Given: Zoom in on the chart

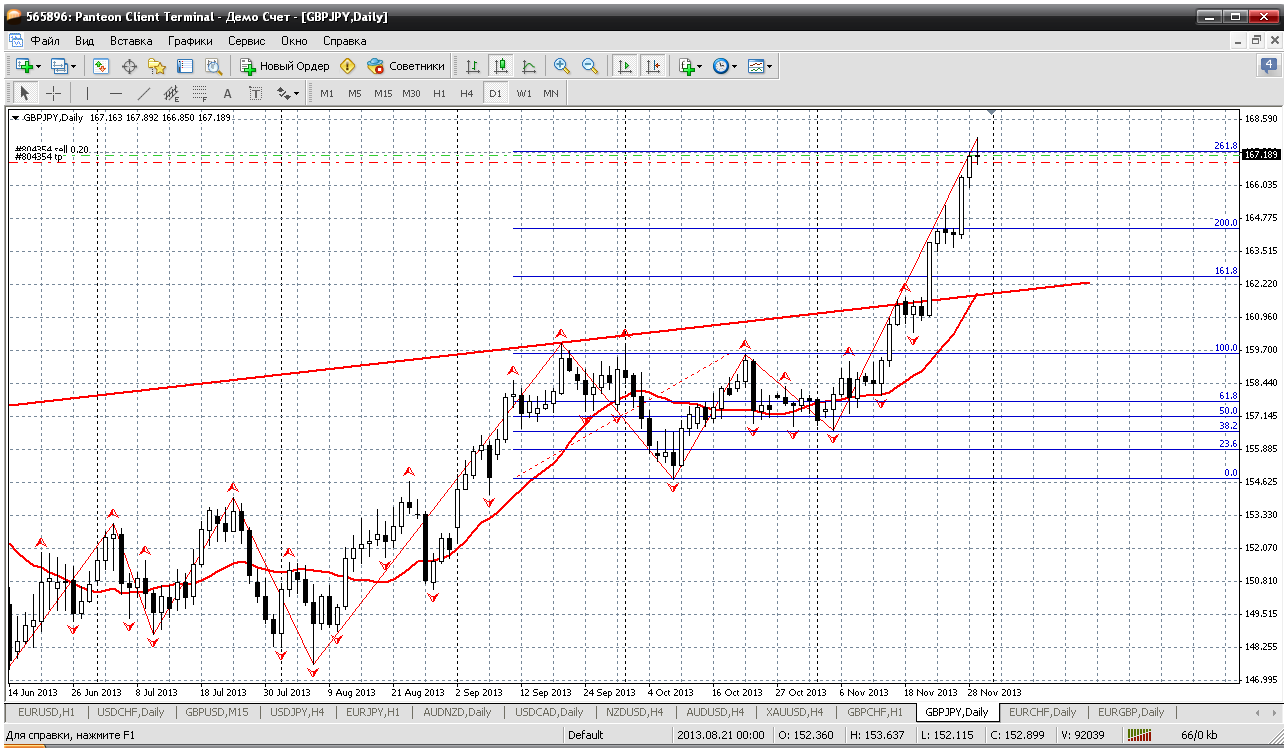Looking at the screenshot, I should pyautogui.click(x=562, y=66).
